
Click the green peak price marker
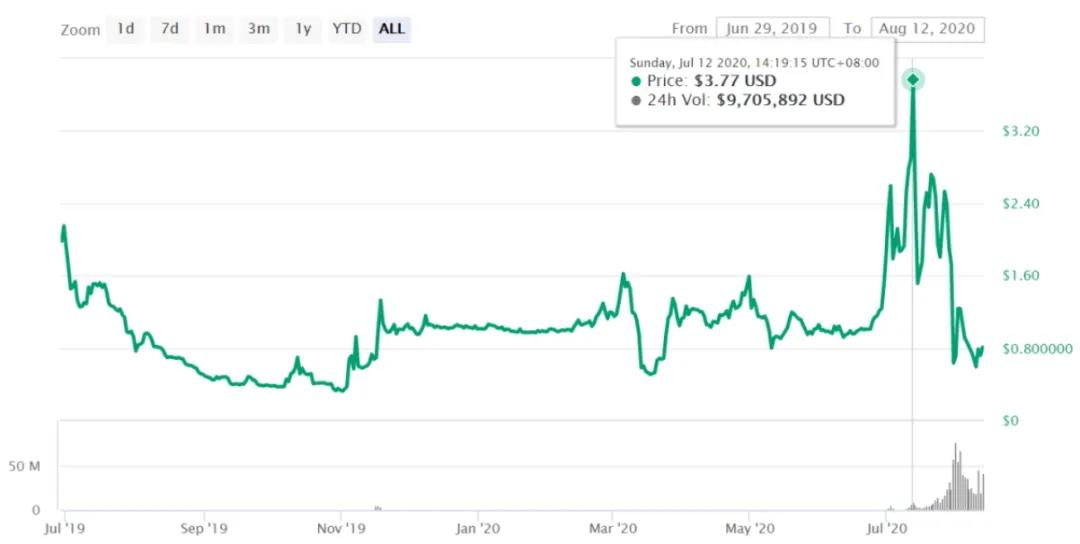pos(912,80)
